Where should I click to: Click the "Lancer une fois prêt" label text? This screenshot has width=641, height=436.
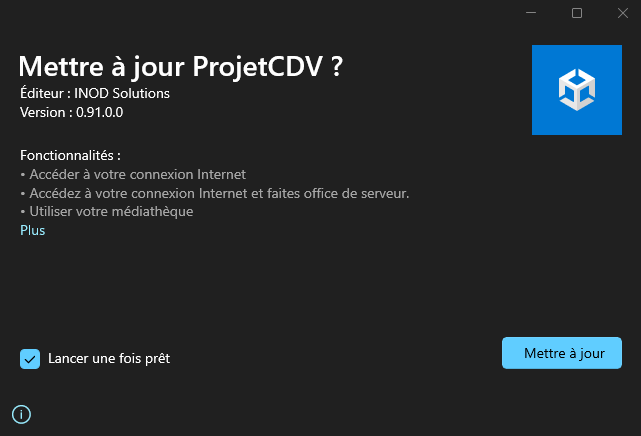click(x=109, y=358)
